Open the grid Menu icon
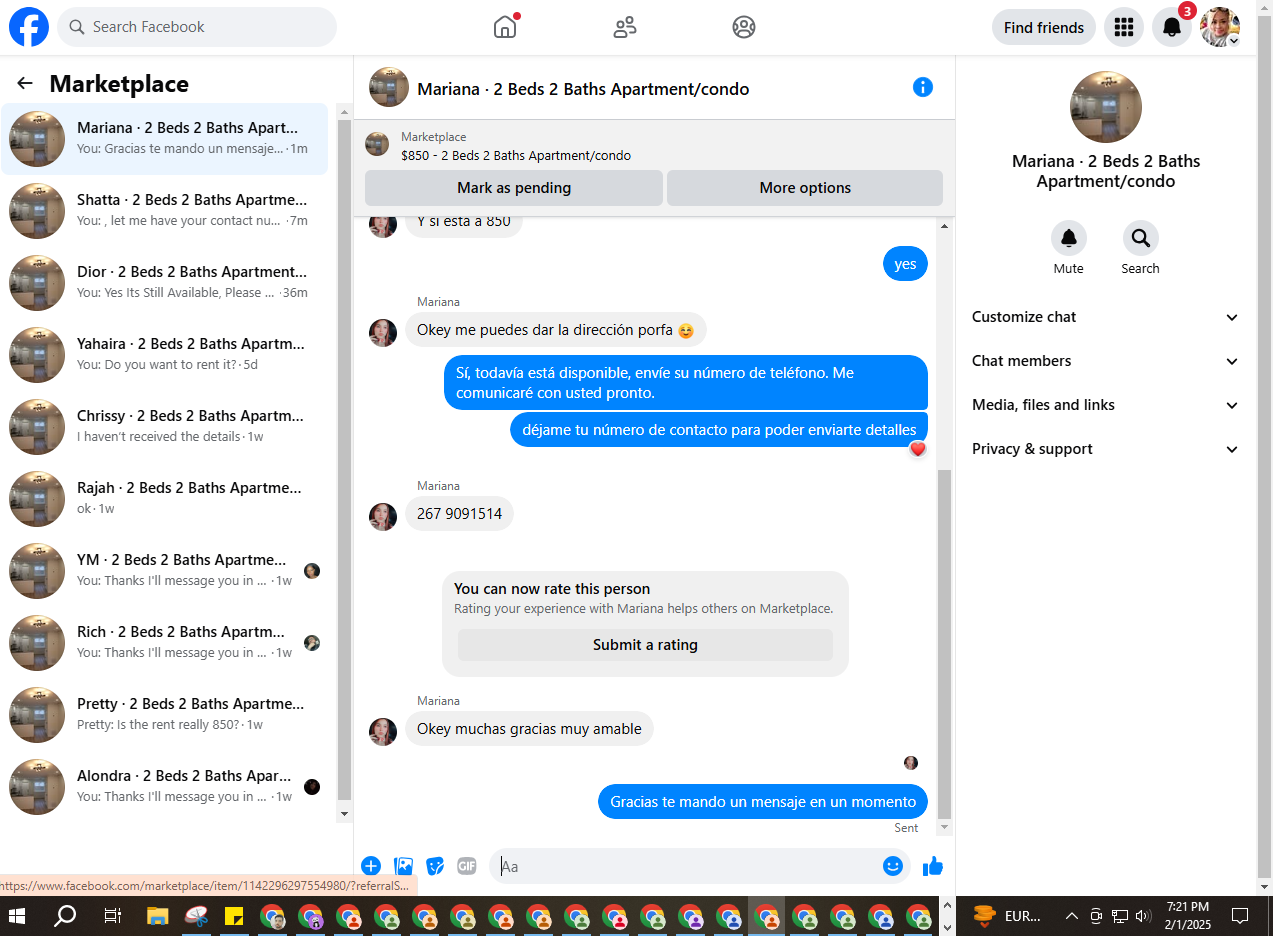 (1124, 27)
